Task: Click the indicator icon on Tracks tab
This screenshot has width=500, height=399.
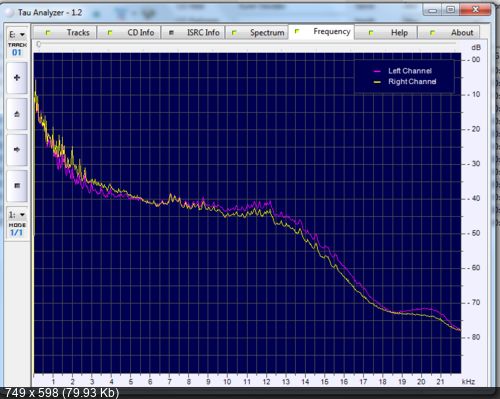Action: pyautogui.click(x=48, y=33)
